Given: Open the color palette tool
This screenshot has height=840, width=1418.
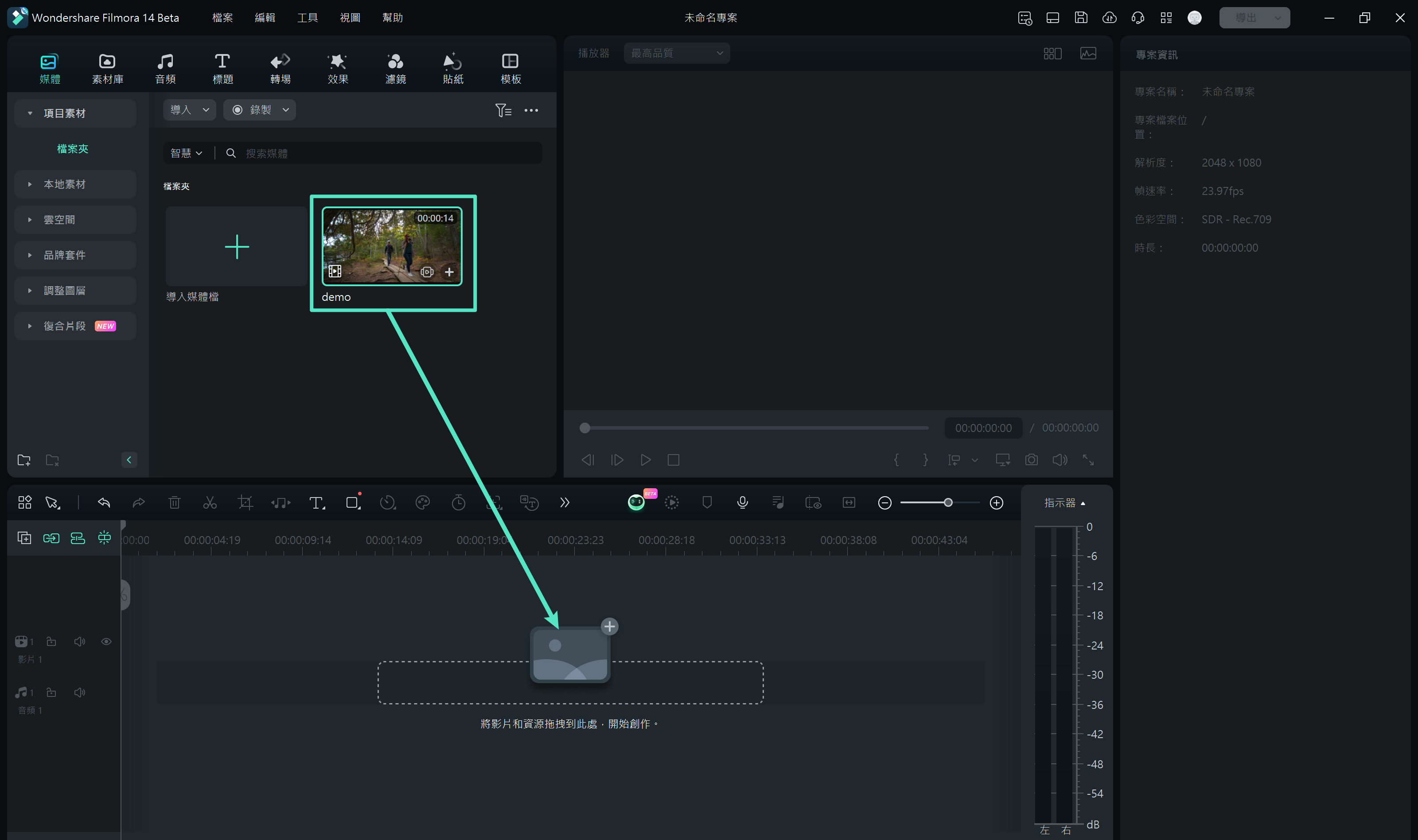Looking at the screenshot, I should [x=423, y=502].
